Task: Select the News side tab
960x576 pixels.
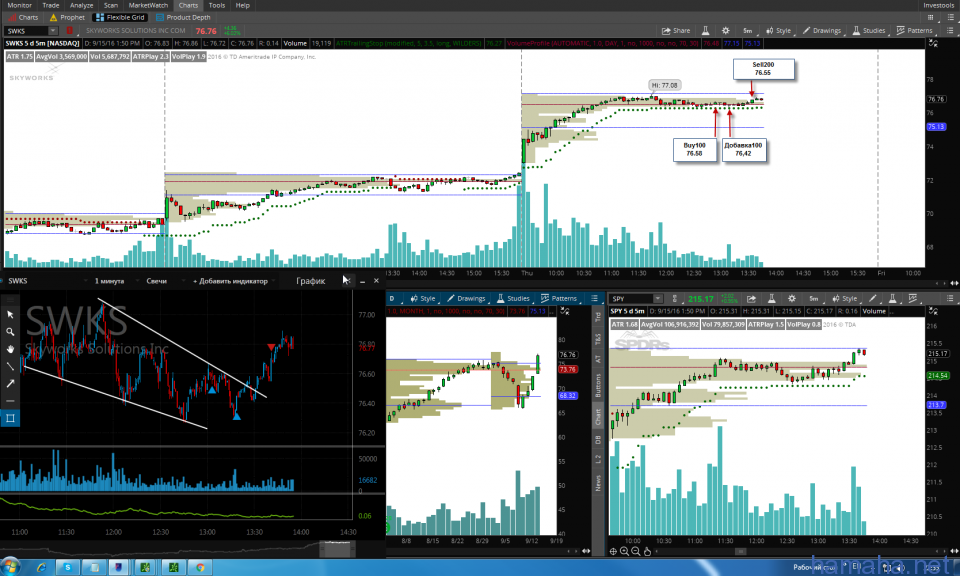Action: [x=598, y=483]
